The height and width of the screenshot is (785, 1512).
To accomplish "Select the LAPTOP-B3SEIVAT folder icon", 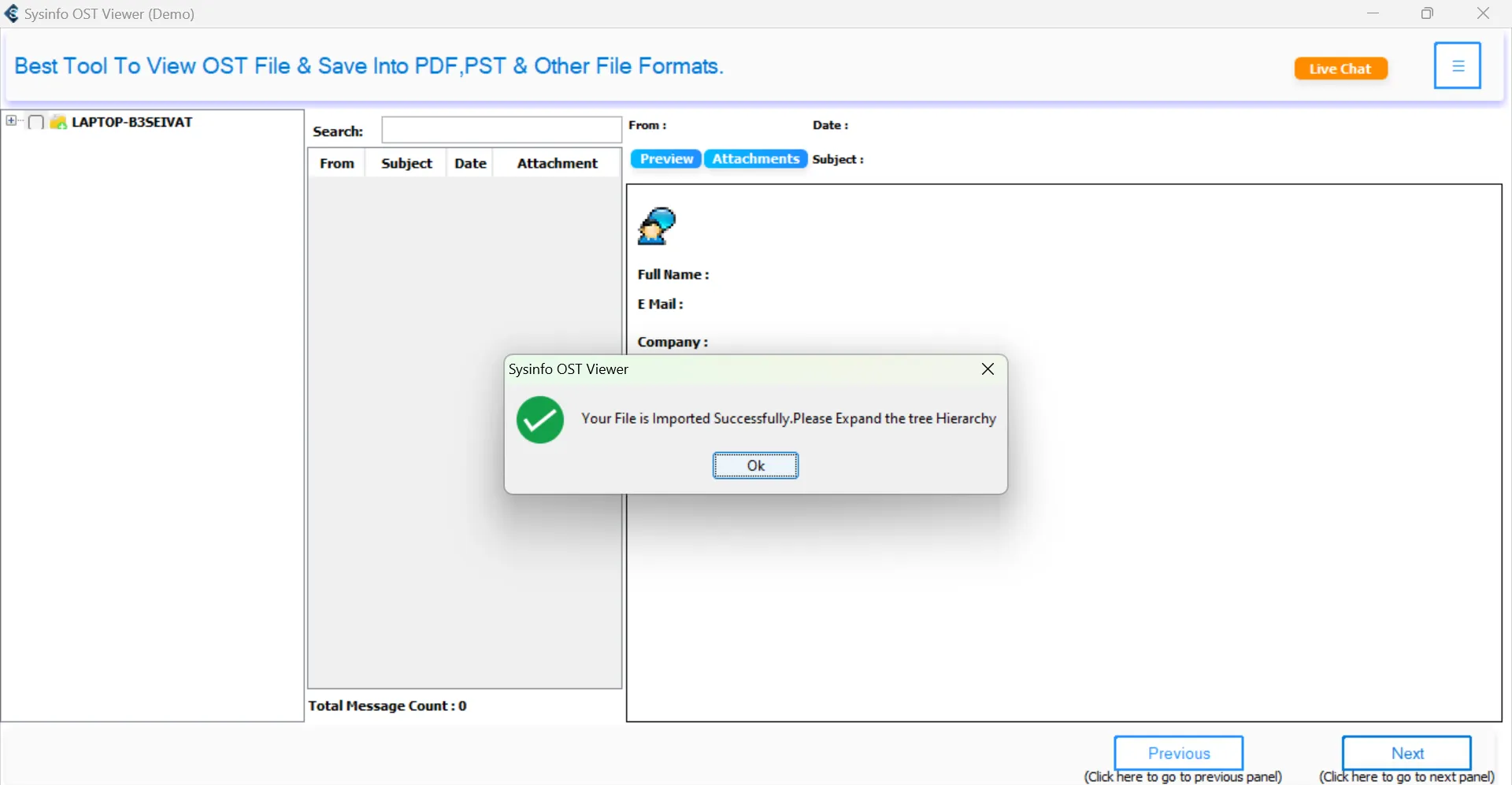I will click(58, 122).
